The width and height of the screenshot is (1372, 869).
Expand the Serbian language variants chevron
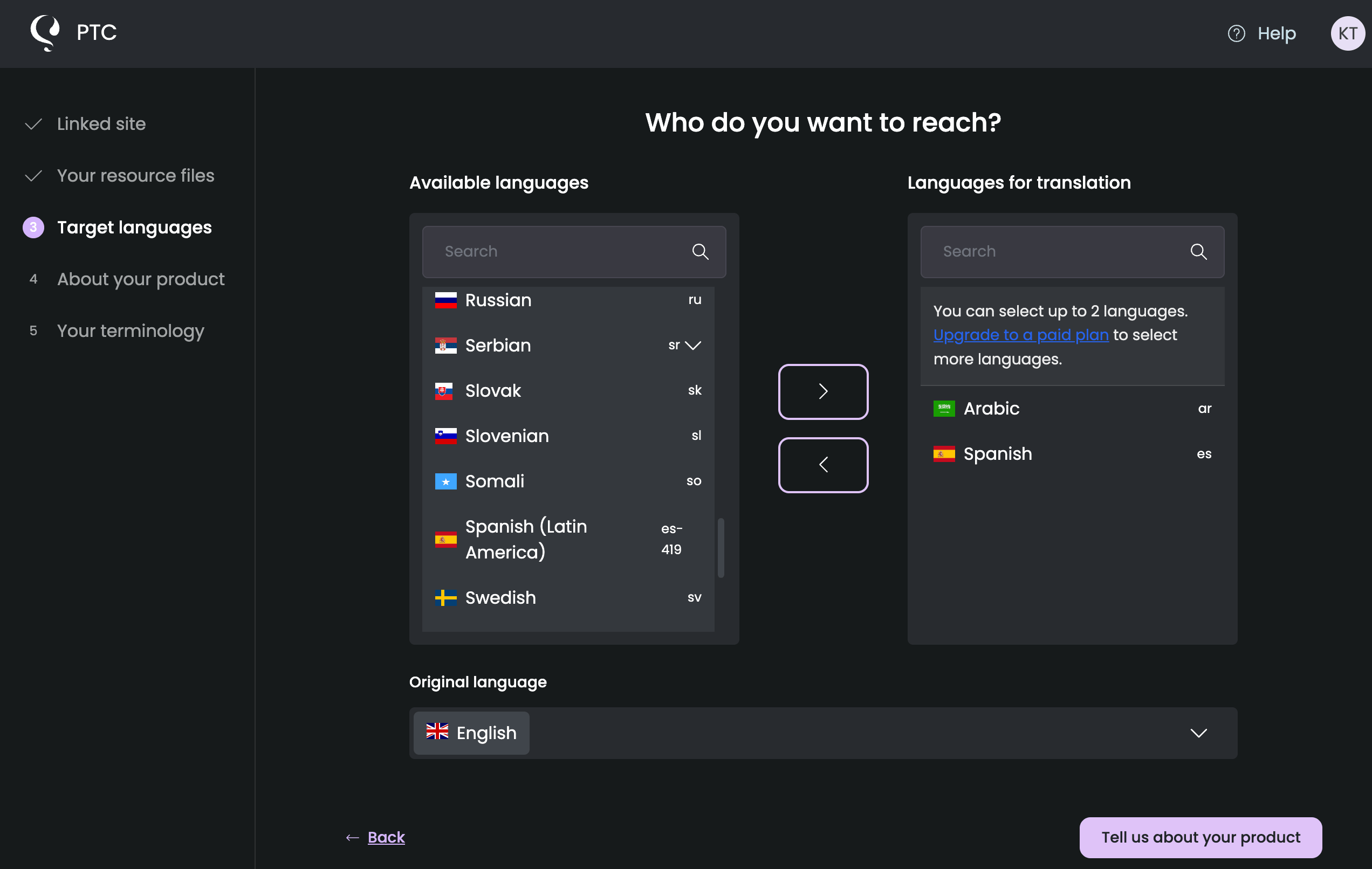[x=693, y=346]
